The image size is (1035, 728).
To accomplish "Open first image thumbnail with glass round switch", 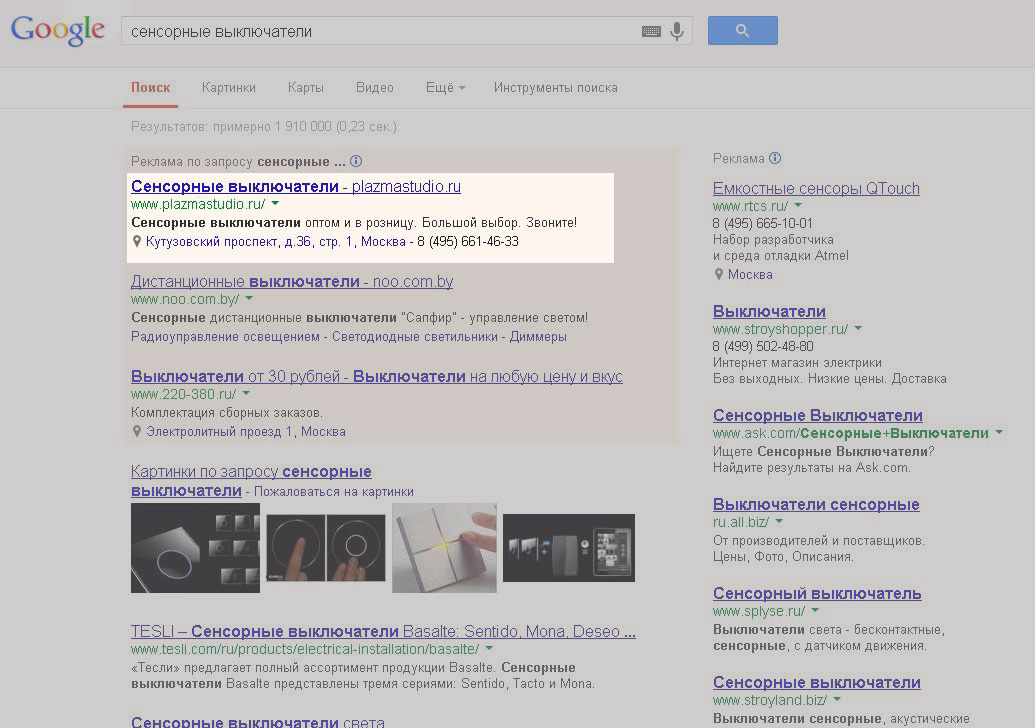I will [x=195, y=548].
